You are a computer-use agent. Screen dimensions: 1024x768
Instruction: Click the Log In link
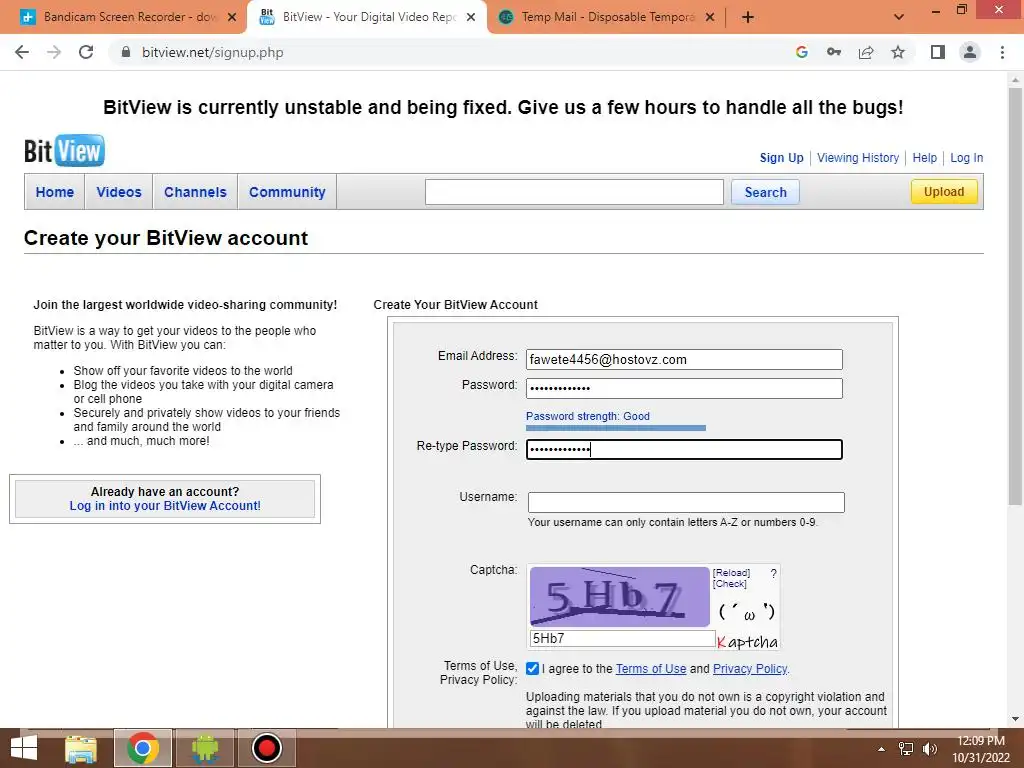(967, 157)
